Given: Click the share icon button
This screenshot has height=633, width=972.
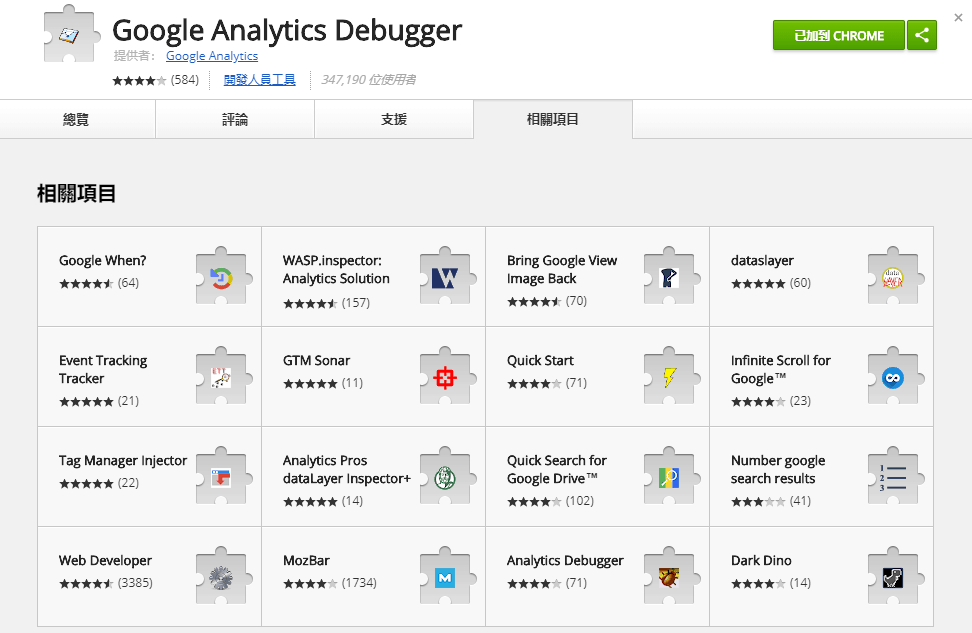Looking at the screenshot, I should click(x=922, y=35).
